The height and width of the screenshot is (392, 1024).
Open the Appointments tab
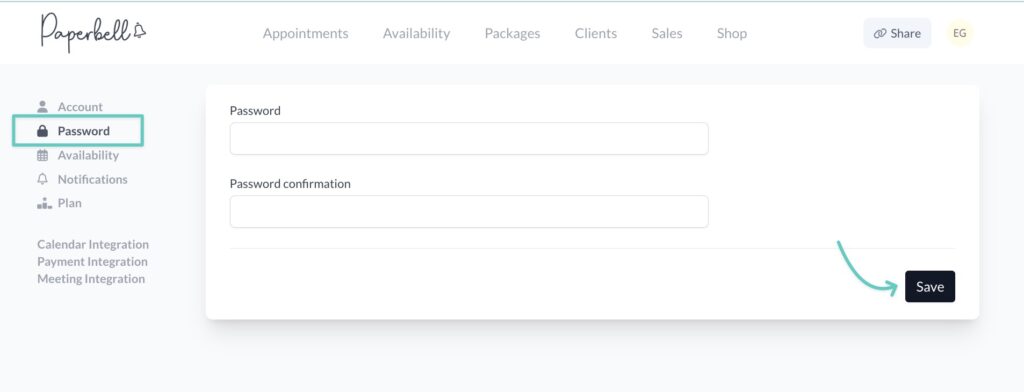tap(306, 33)
